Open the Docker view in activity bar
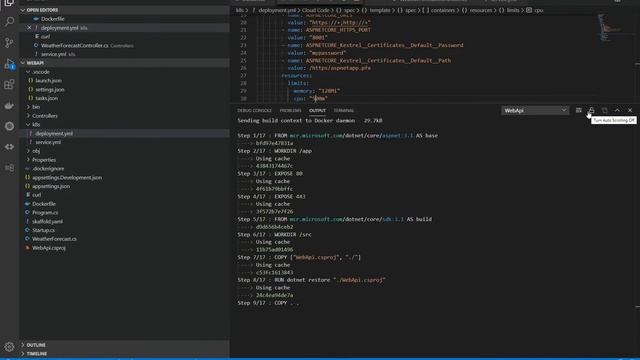 pos(9,106)
